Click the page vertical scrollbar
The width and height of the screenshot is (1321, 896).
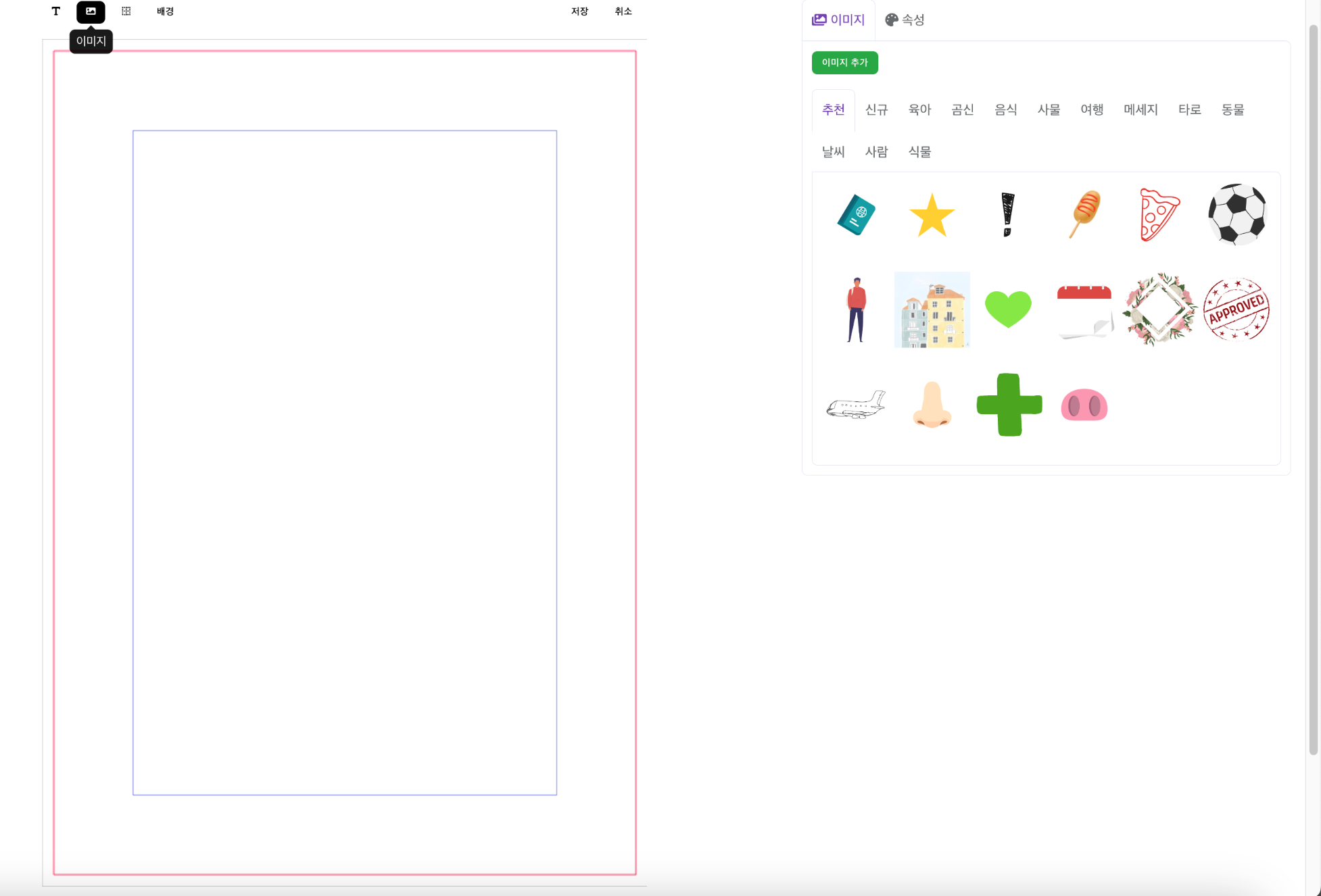pyautogui.click(x=1314, y=390)
